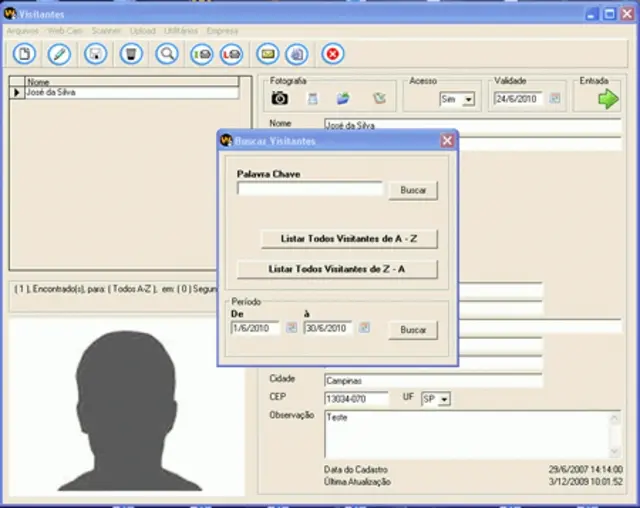Click the red badge card toolbar icon

[232, 53]
